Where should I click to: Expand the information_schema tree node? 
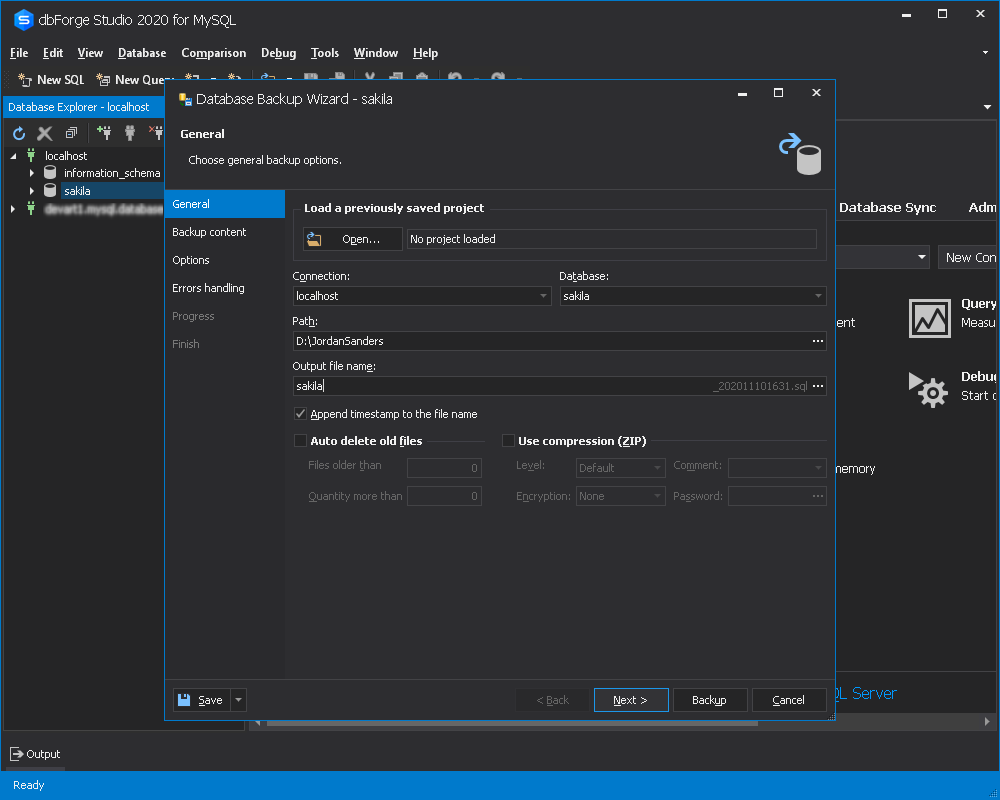[31, 173]
